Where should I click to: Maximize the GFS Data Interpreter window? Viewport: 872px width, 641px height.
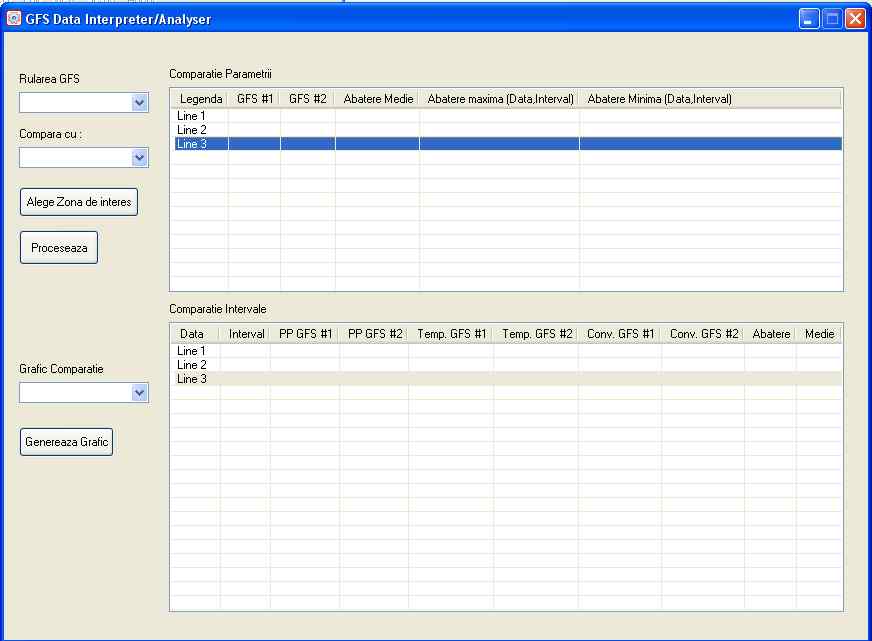click(832, 19)
